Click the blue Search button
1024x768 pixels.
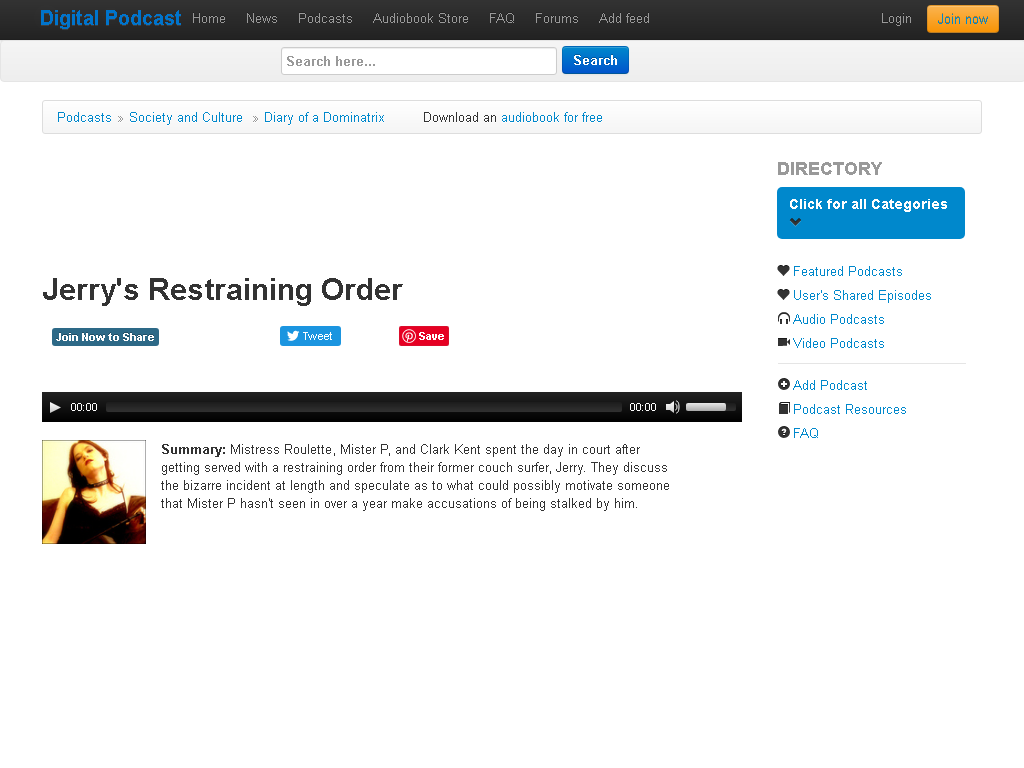click(x=595, y=60)
